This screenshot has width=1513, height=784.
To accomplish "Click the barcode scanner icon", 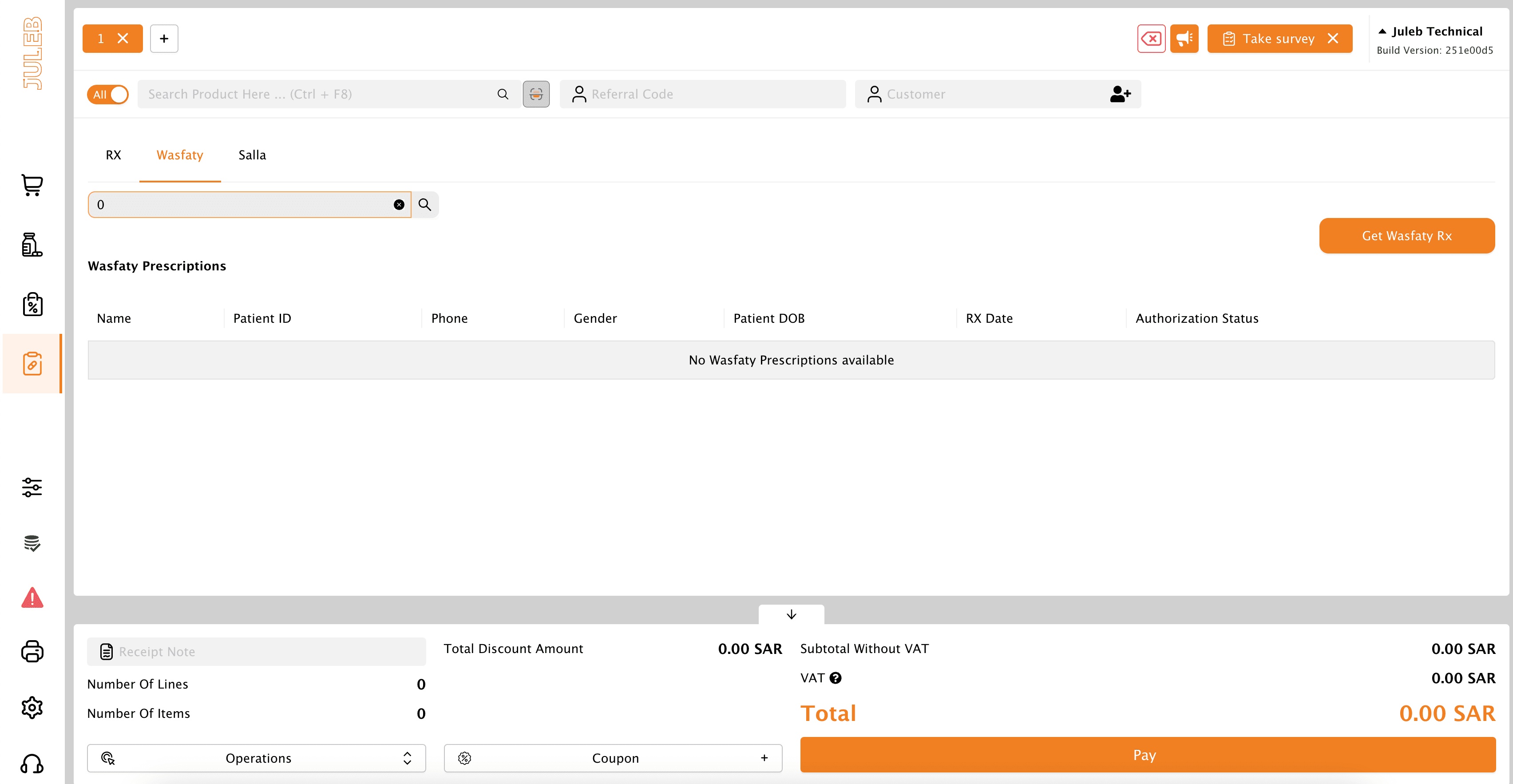I will coord(536,94).
